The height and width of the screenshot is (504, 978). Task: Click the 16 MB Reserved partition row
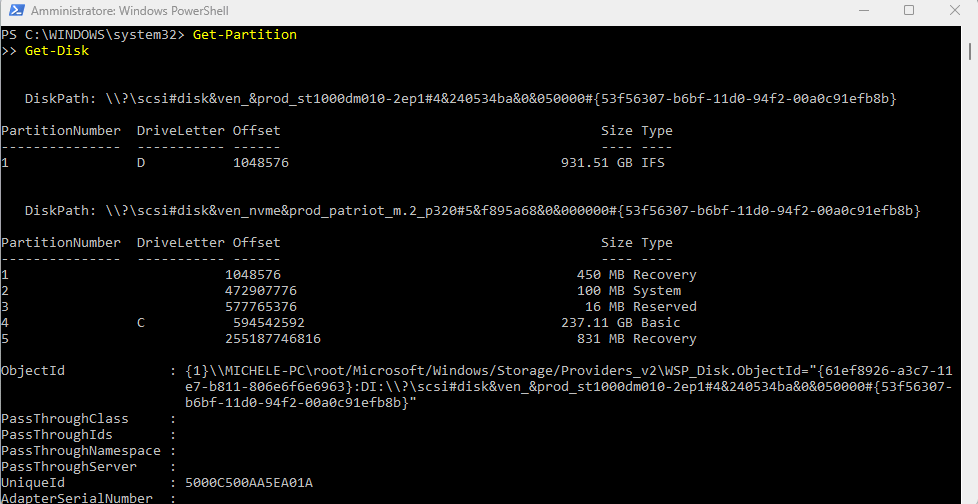pyautogui.click(x=349, y=307)
